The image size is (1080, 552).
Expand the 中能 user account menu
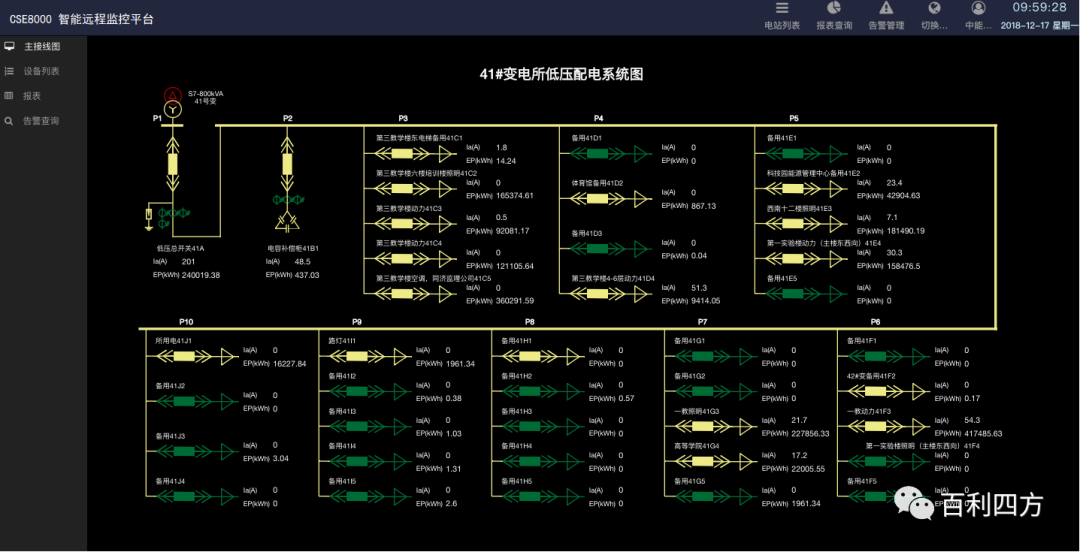[977, 8]
